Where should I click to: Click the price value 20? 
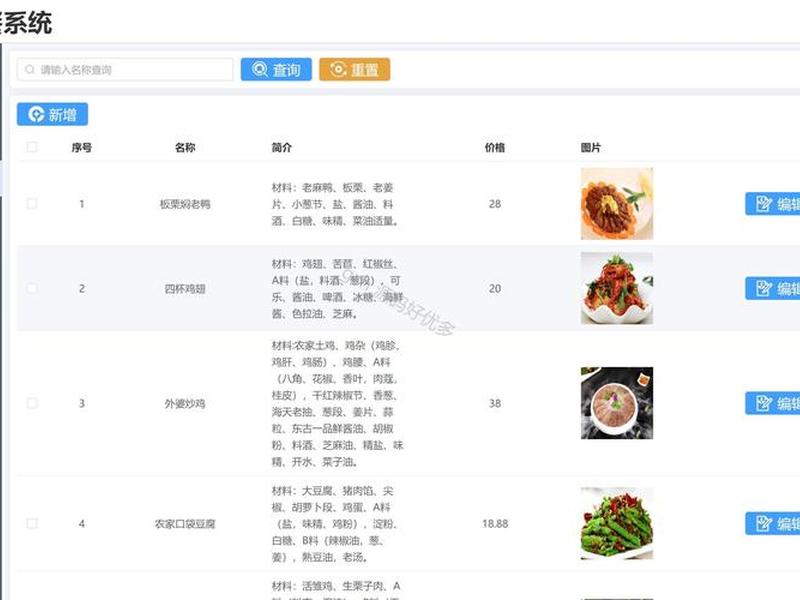[x=494, y=288]
